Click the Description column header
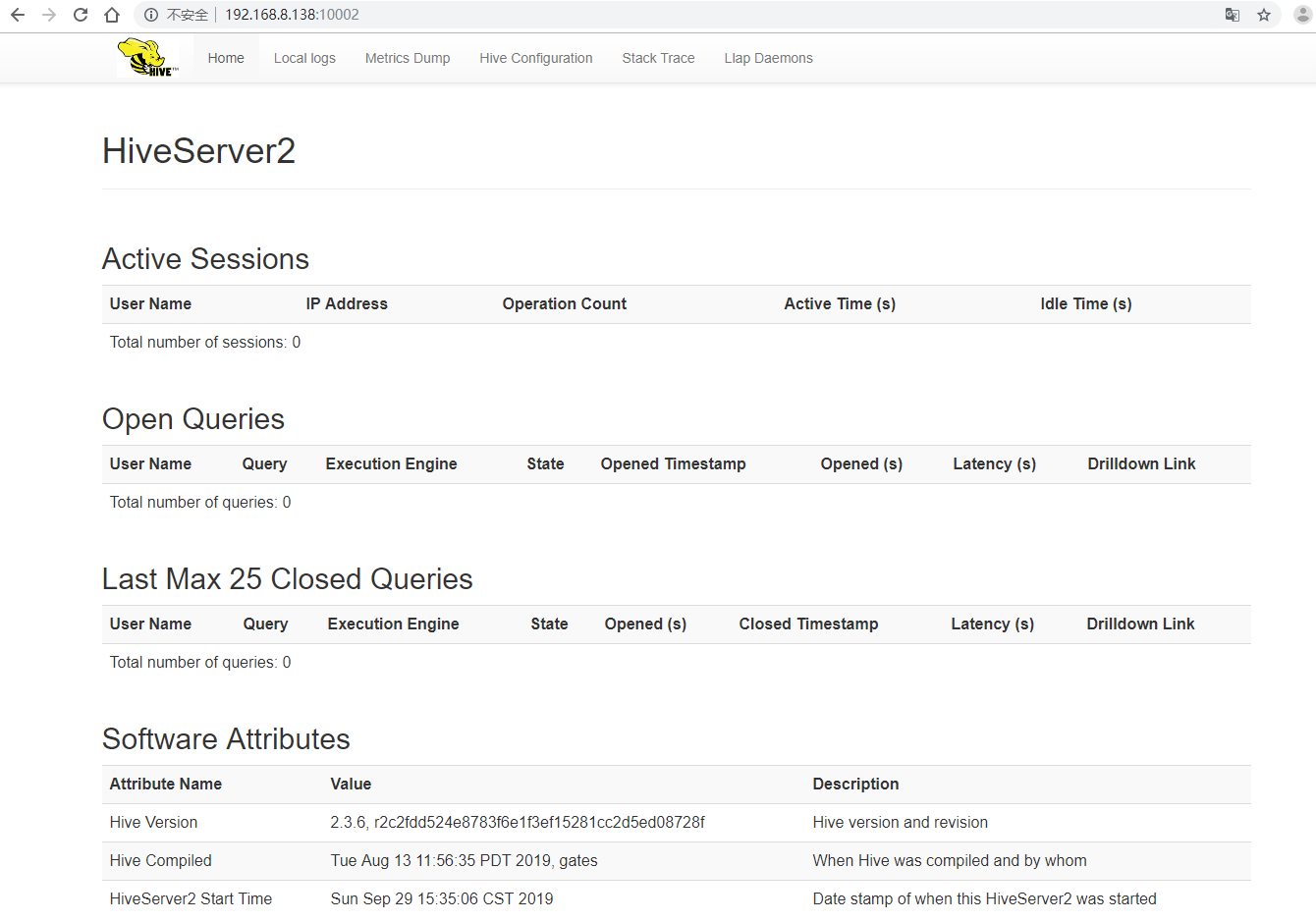Screen dimensions: 1316x922 [x=855, y=785]
